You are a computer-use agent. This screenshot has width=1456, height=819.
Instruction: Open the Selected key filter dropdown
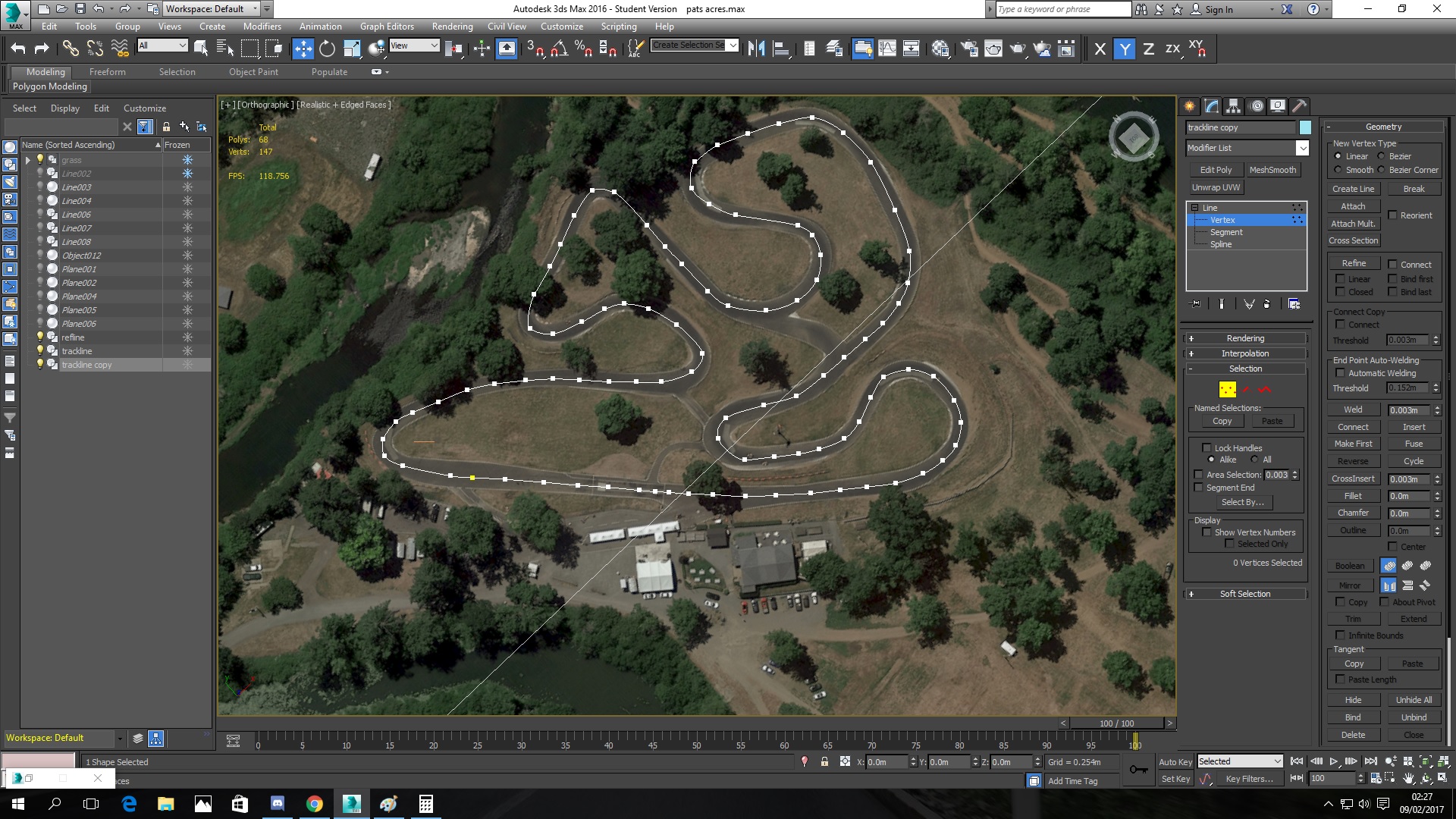click(1240, 761)
